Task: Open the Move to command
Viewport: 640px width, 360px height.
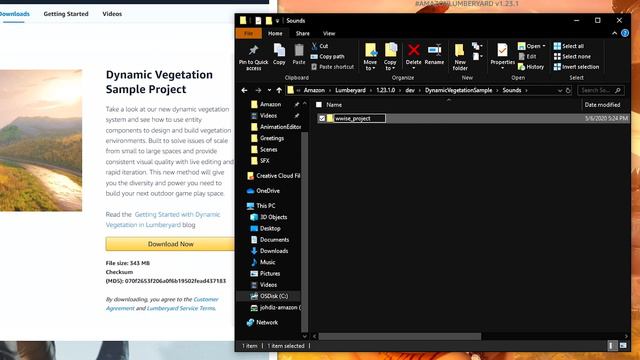Action: [x=370, y=57]
